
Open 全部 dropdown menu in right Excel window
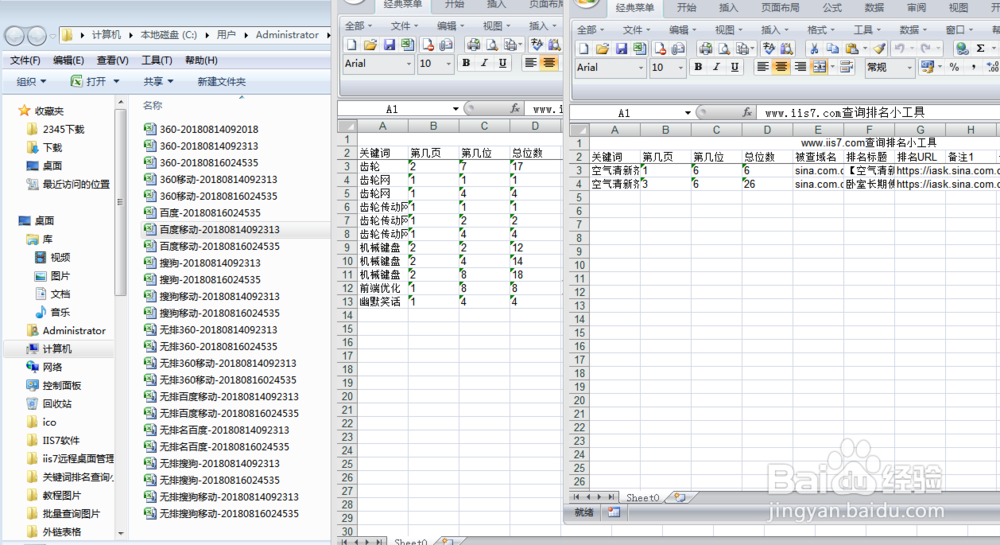click(591, 30)
